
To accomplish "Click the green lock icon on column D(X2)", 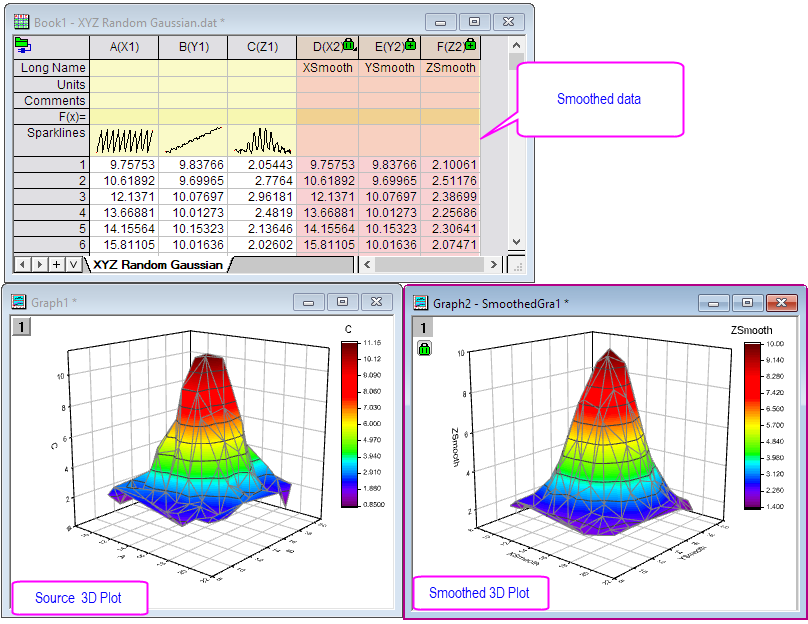I will (x=348, y=45).
